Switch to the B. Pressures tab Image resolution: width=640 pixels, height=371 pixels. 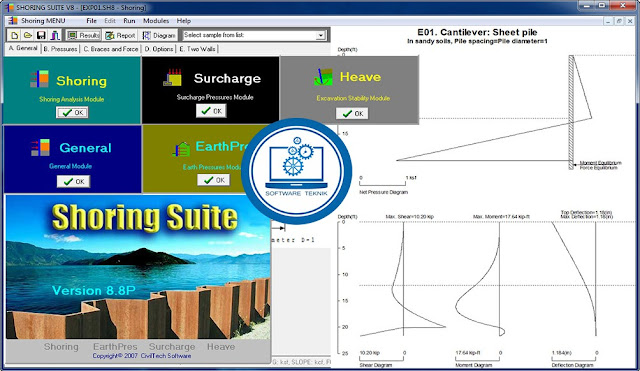60,49
